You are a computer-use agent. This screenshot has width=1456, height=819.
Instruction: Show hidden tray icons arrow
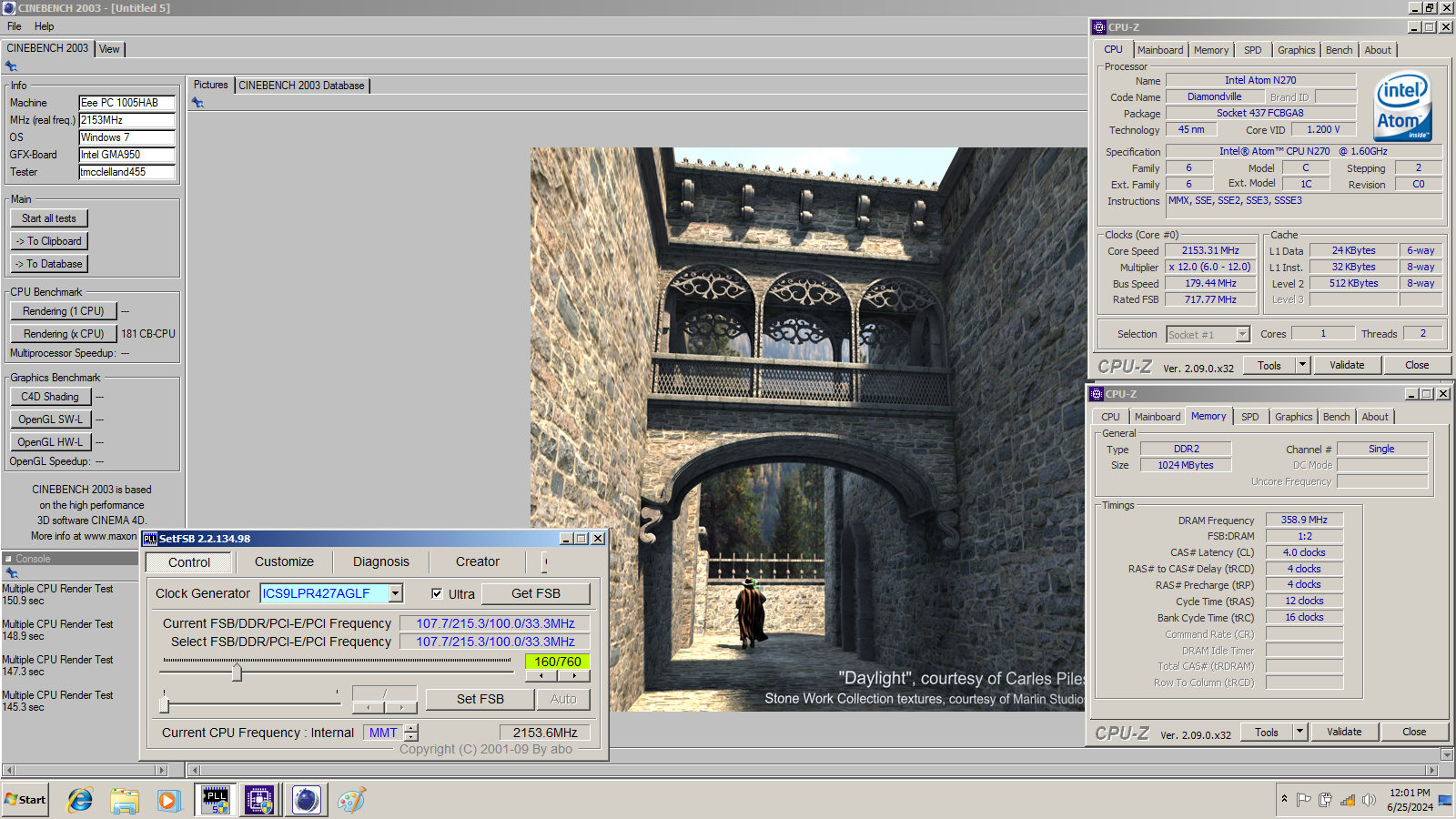coord(1284,799)
